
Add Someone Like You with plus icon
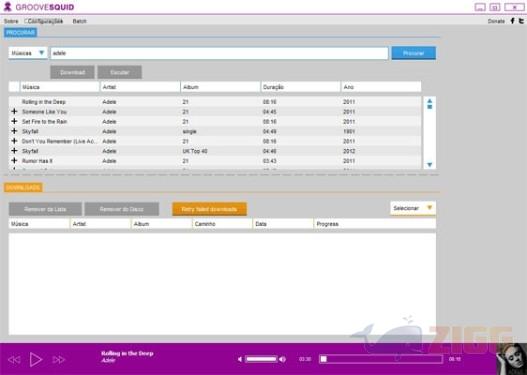pos(14,111)
